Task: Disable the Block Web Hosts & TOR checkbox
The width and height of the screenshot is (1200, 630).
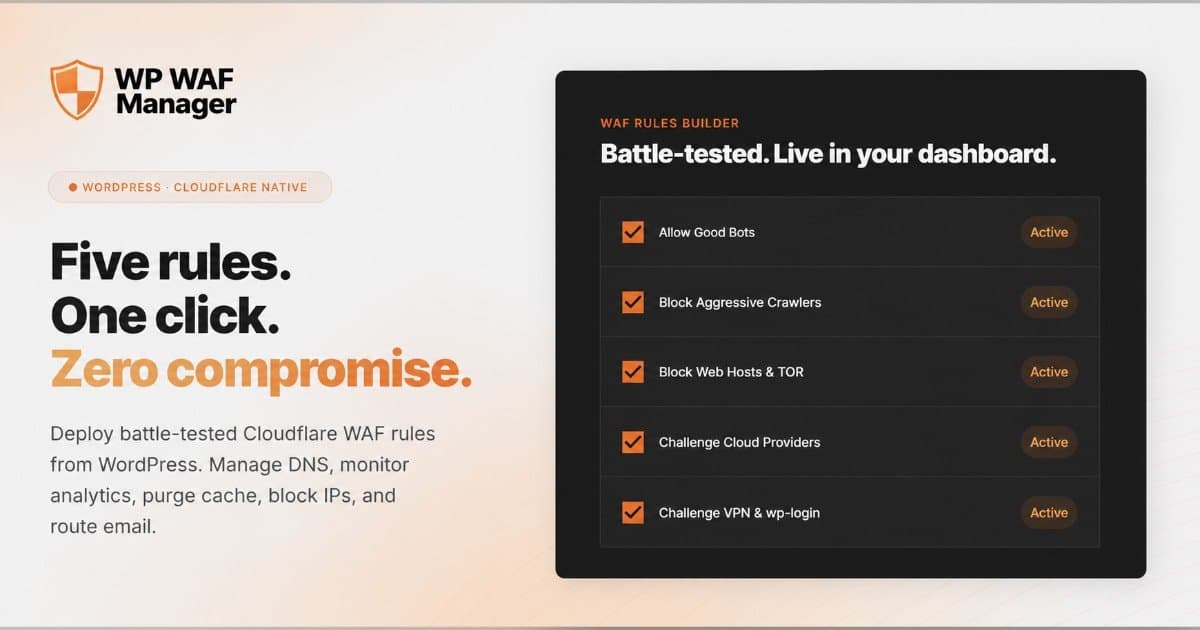Action: coord(633,372)
